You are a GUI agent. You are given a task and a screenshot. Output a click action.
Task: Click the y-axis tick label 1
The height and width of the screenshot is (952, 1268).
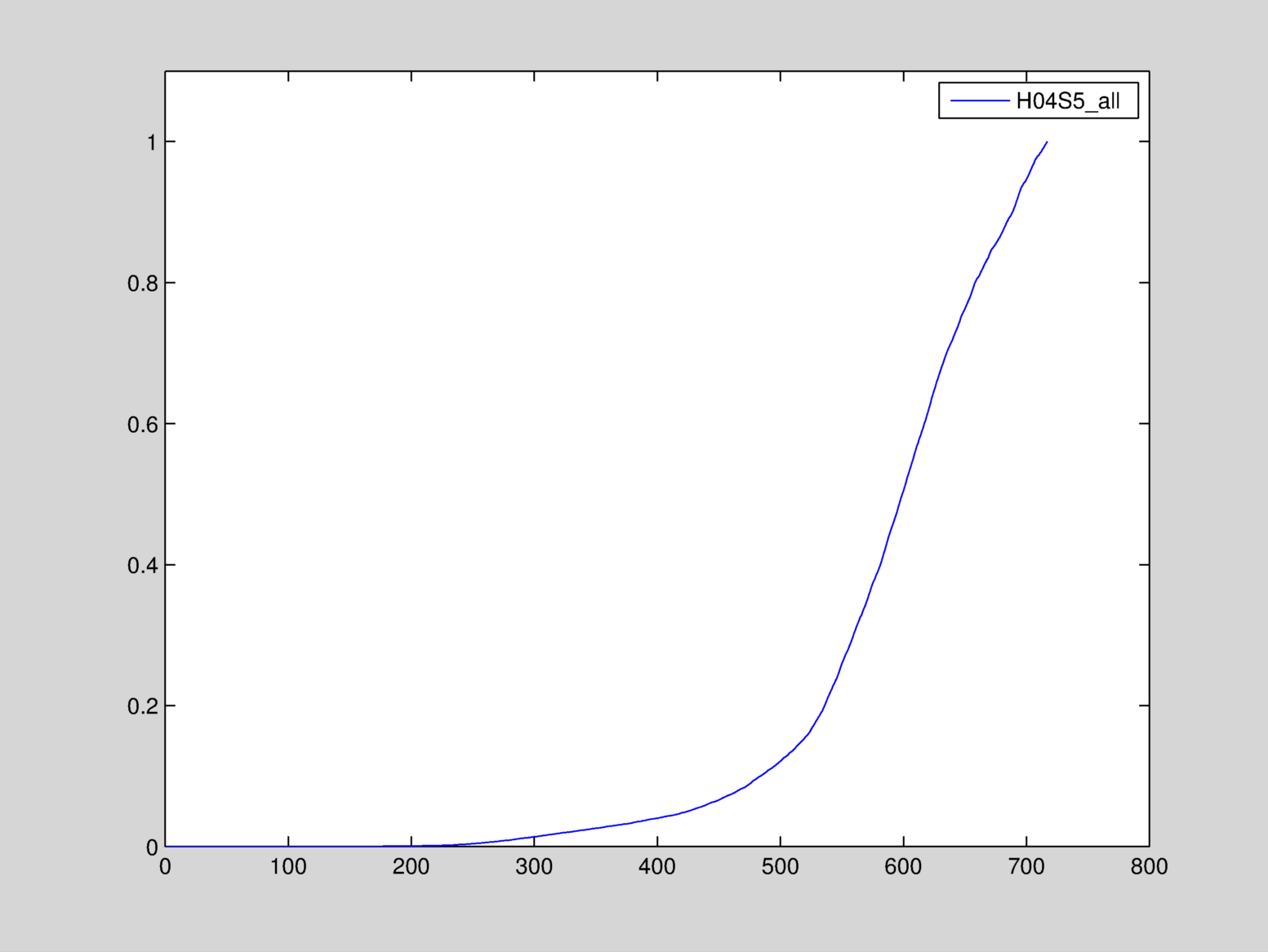click(x=151, y=143)
